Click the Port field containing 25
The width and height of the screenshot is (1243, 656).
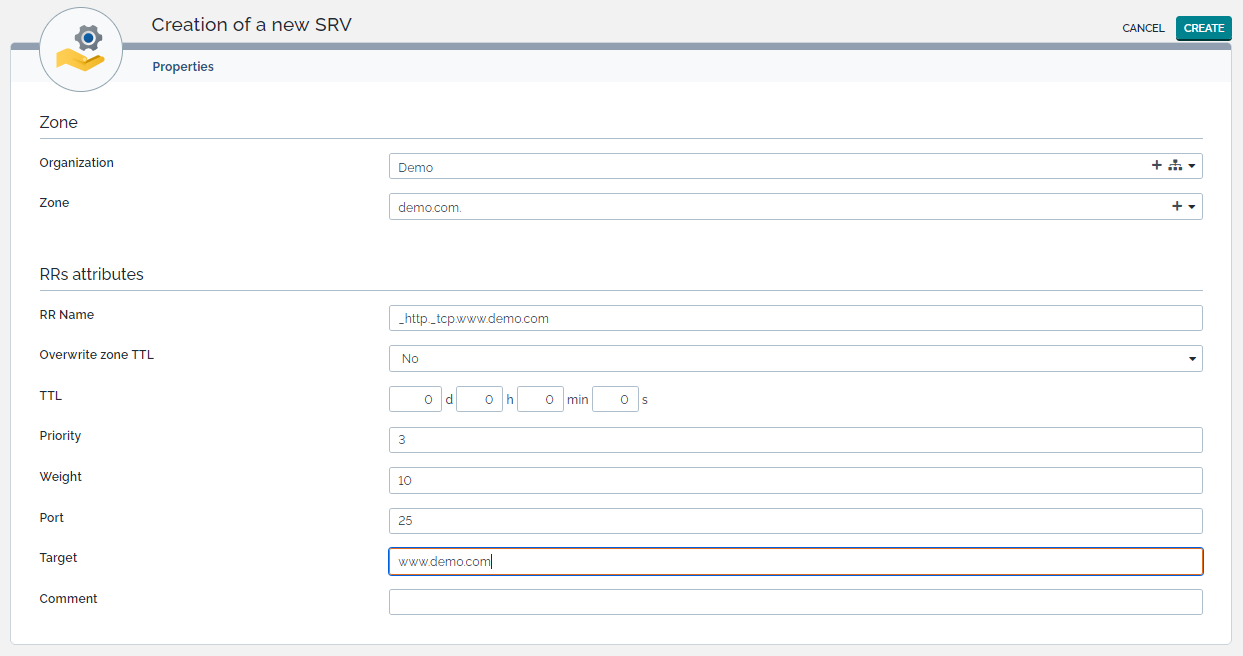coord(795,521)
